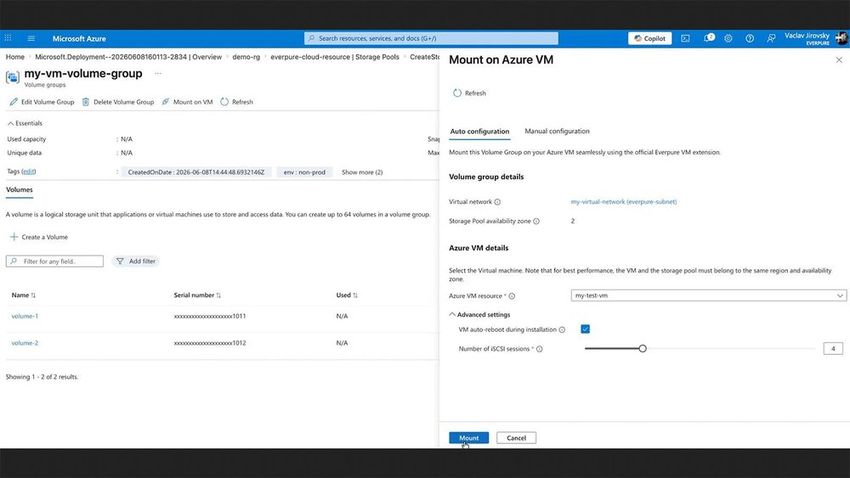Refresh the volume group page
Image resolution: width=850 pixels, height=478 pixels.
237,102
